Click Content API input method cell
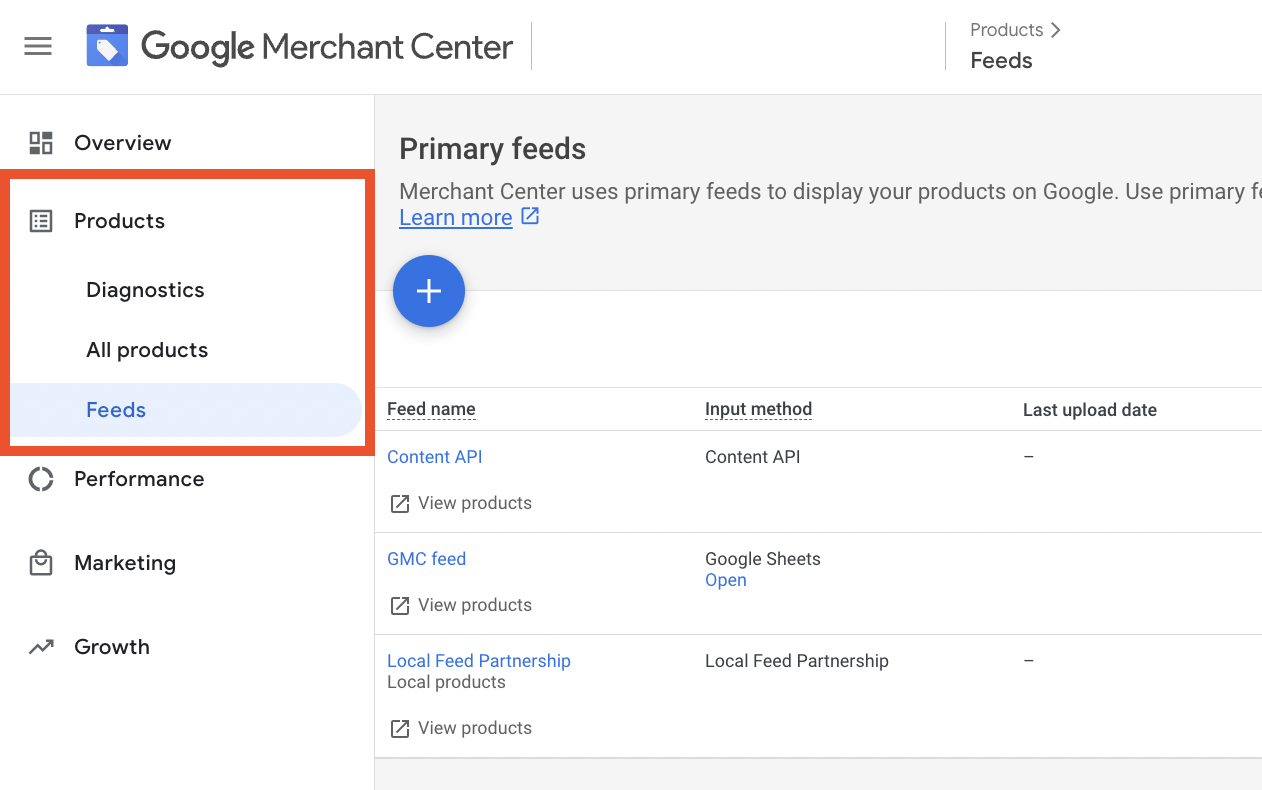The width and height of the screenshot is (1262, 790). click(753, 457)
